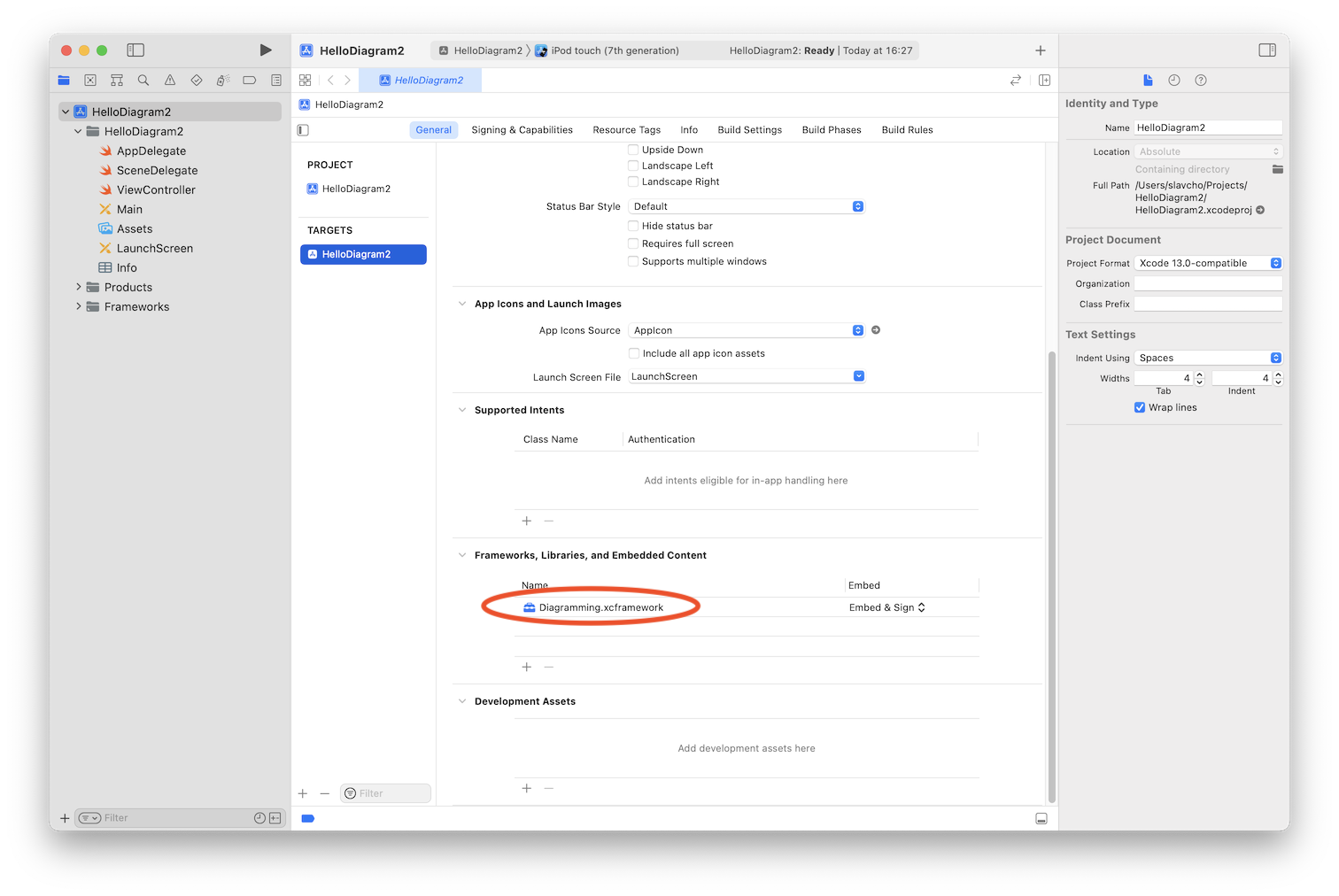Select HelloDiagram2 target
Screen dimensions: 1339x896
[363, 254]
